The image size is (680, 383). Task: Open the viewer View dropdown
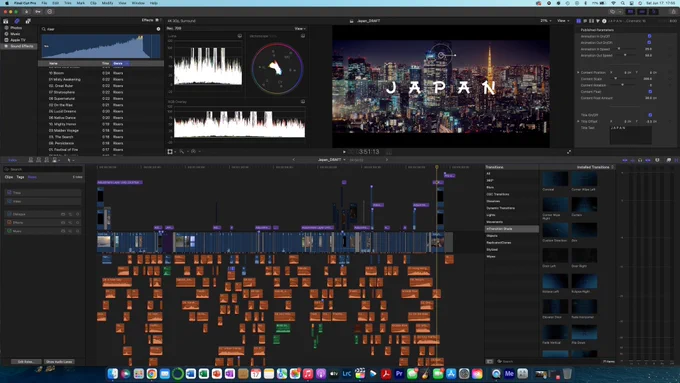coord(562,21)
